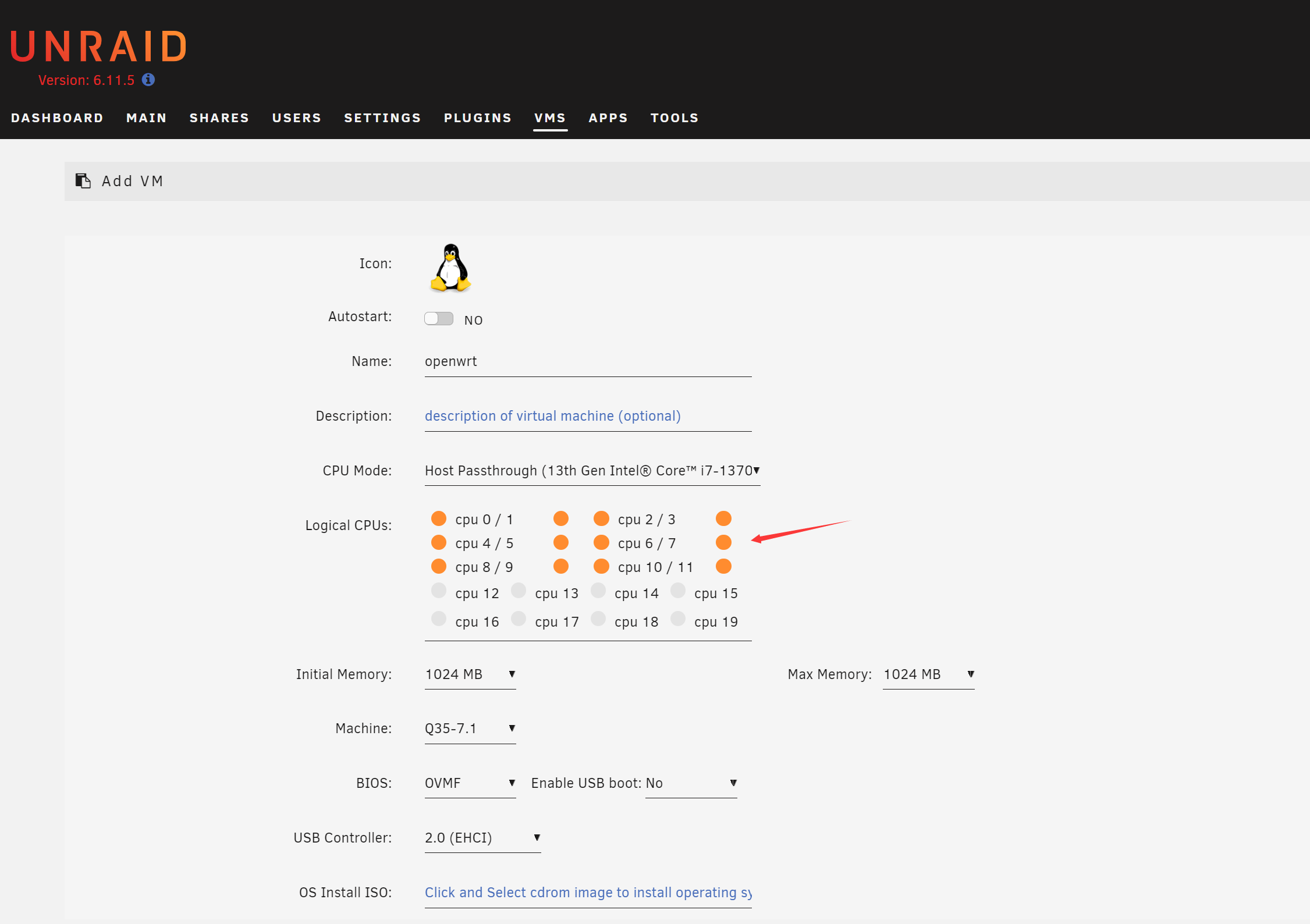Screen dimensions: 1310x924
Task: Click the version info icon
Action: 148,80
